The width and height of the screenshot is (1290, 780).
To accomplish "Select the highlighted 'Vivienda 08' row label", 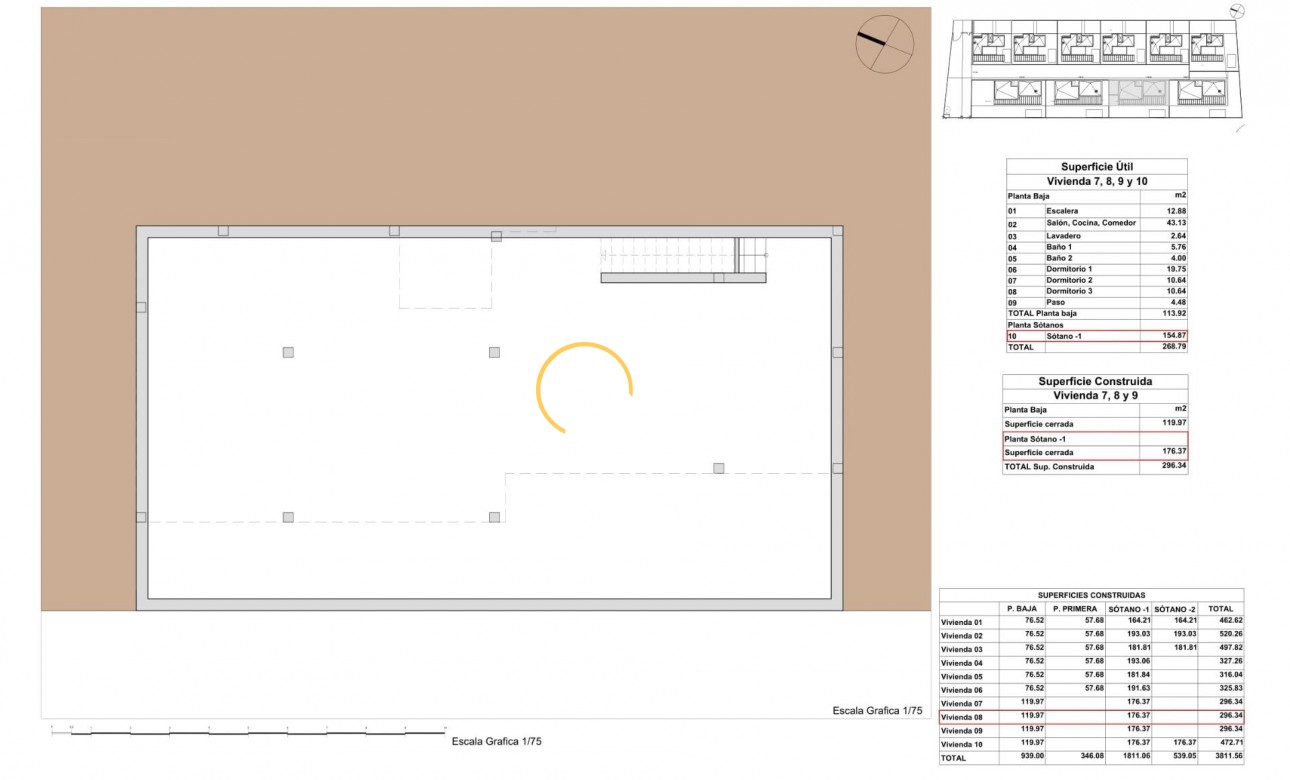I will 962,717.
